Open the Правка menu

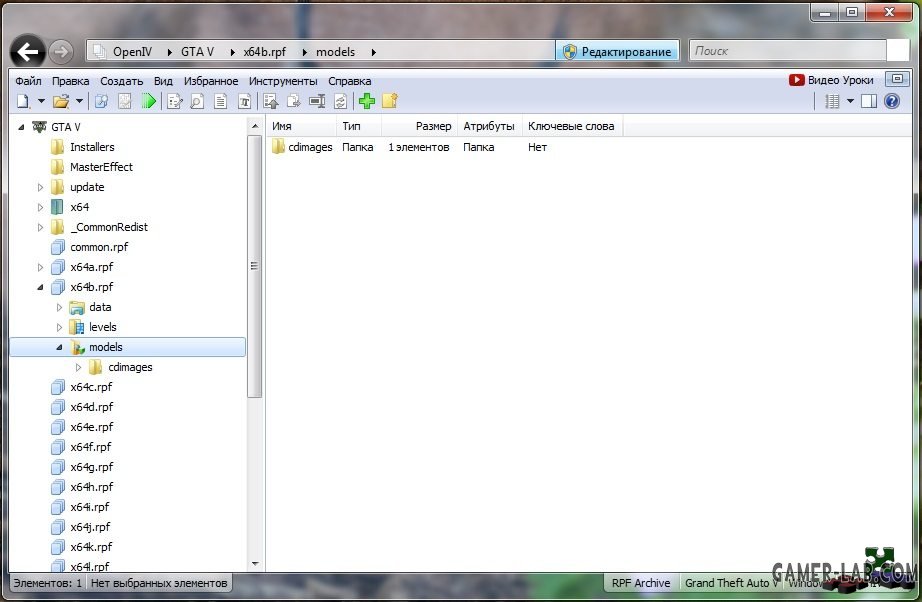(71, 81)
